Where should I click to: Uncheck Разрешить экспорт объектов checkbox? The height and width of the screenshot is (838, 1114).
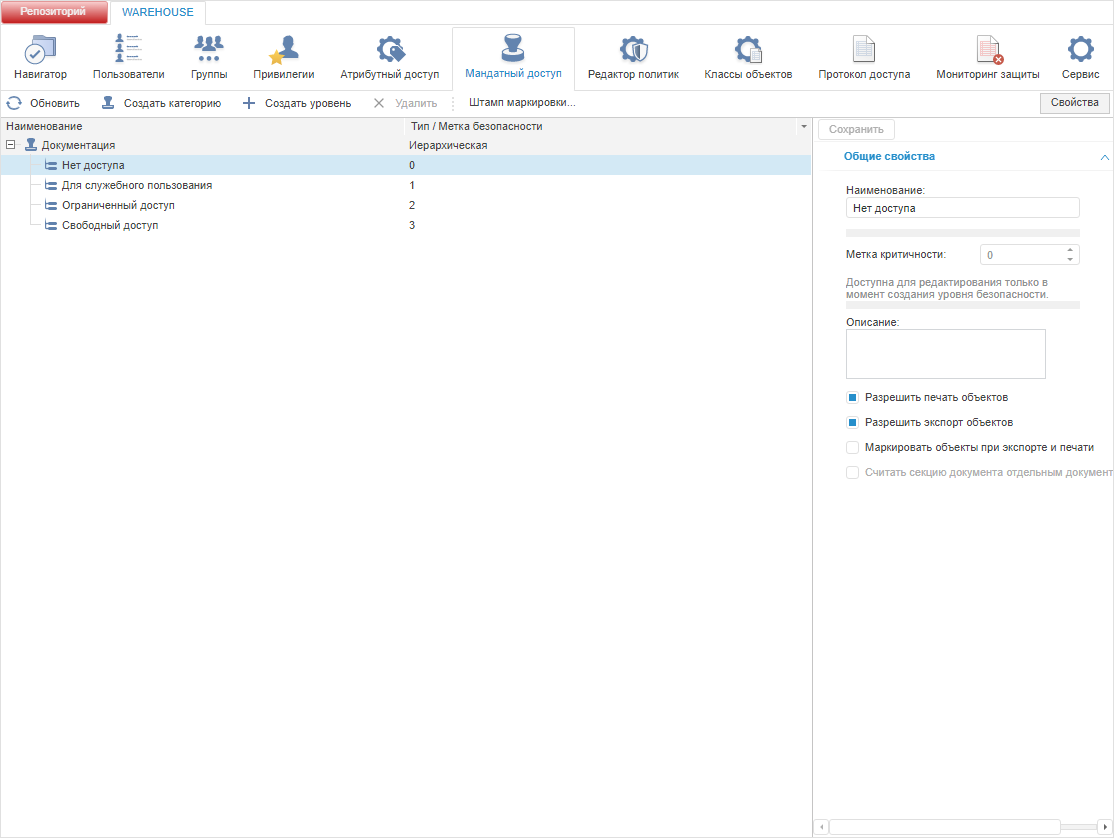pyautogui.click(x=853, y=423)
